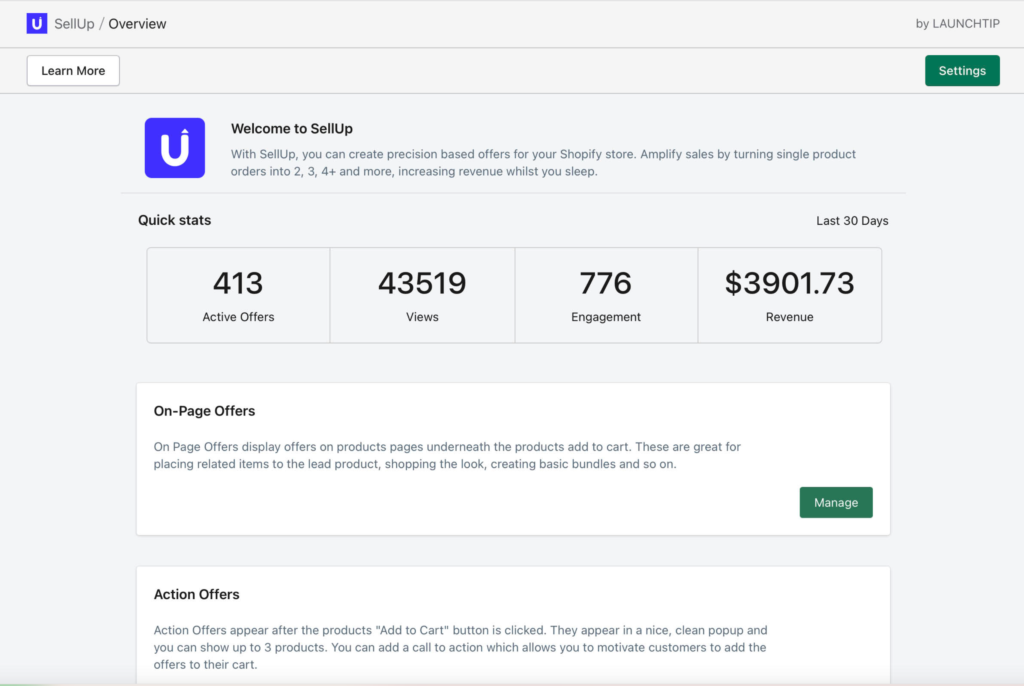Screen dimensions: 1024x686
Task: Open the Settings page
Action: (x=962, y=71)
